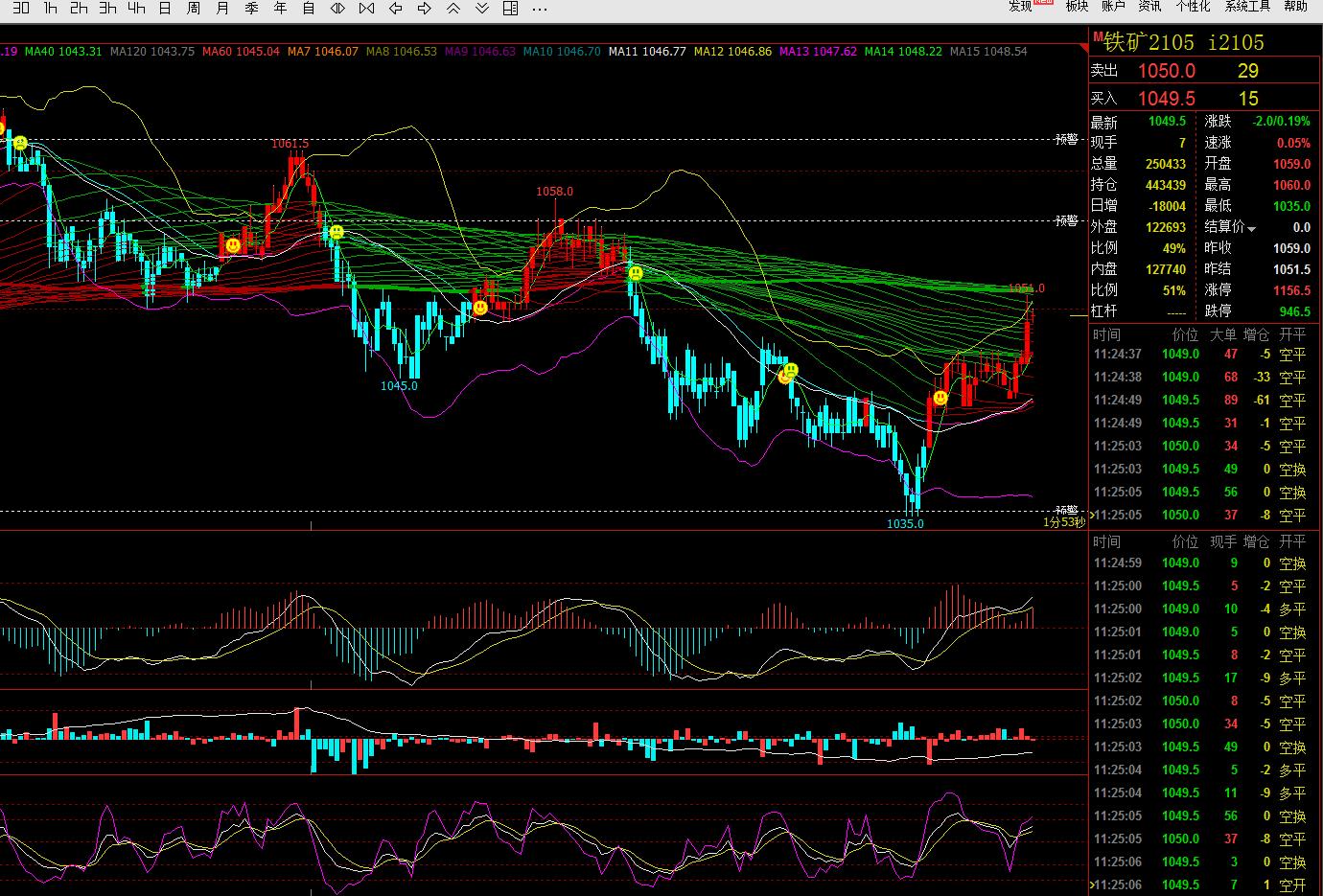Click the smiley signal marker near 1061.5 peak

coord(337,232)
